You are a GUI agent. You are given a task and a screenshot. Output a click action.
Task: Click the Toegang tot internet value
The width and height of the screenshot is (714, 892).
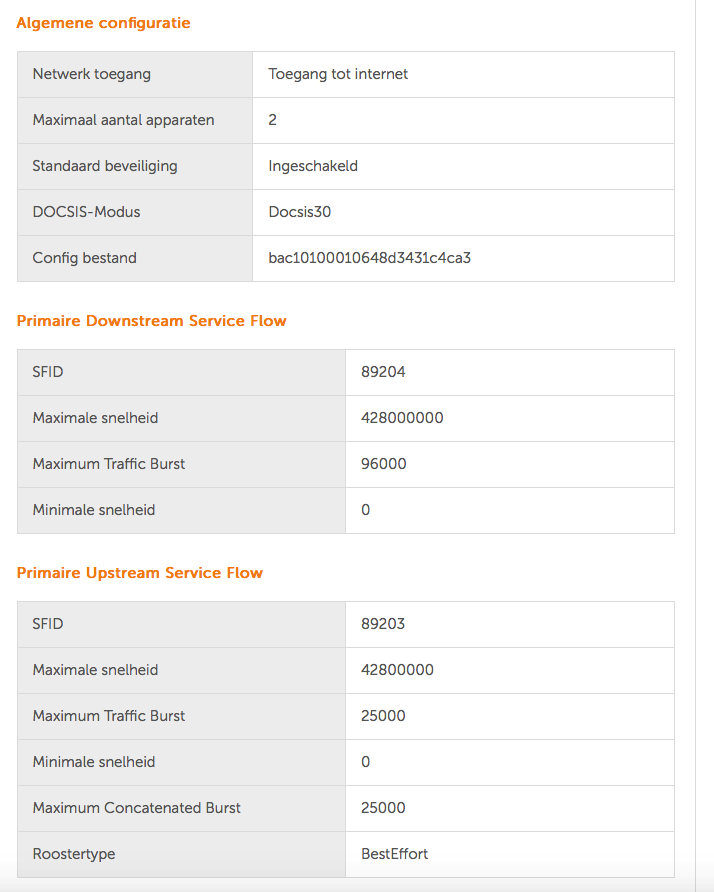(x=338, y=74)
